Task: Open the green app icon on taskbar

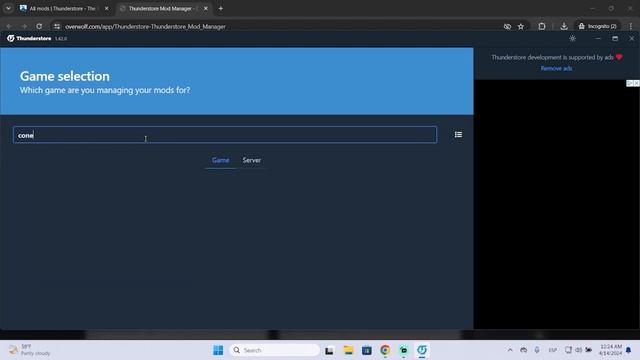Action: click(x=404, y=350)
